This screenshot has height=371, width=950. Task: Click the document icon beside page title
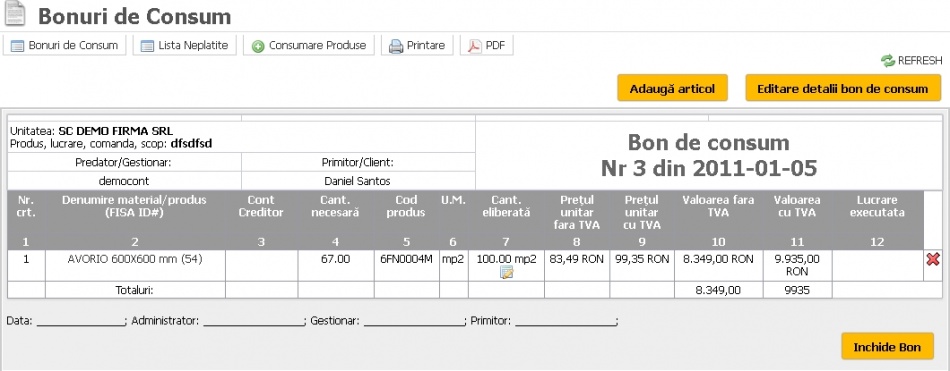pos(15,13)
